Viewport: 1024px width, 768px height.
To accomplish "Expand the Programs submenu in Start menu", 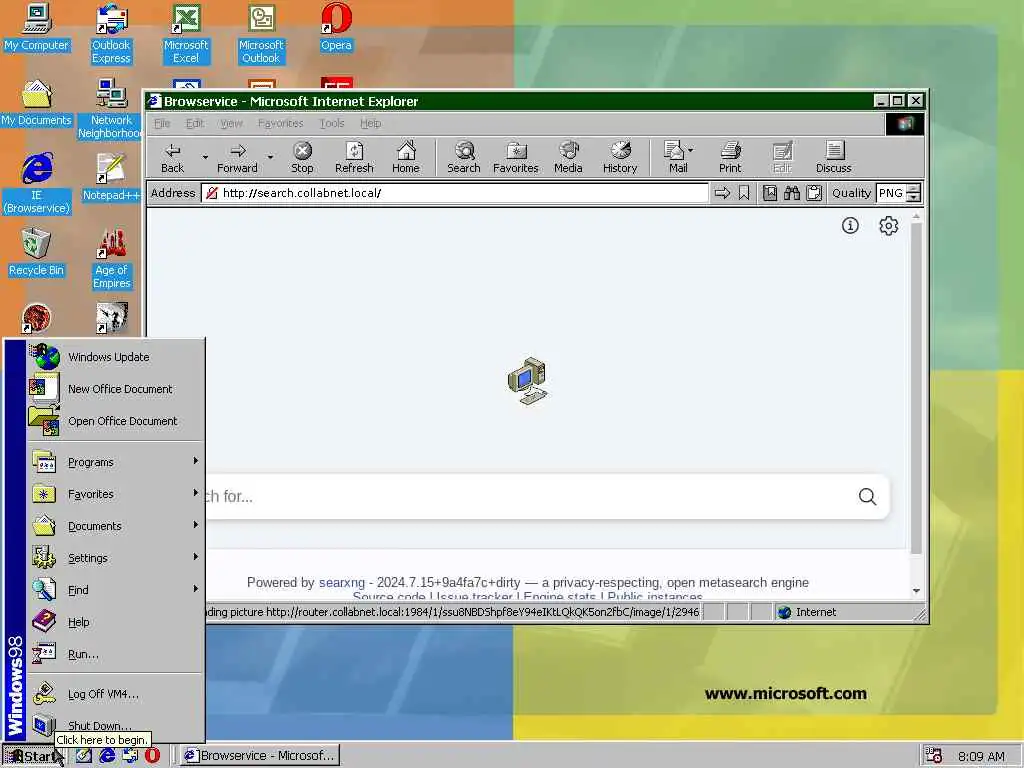I will tap(116, 462).
